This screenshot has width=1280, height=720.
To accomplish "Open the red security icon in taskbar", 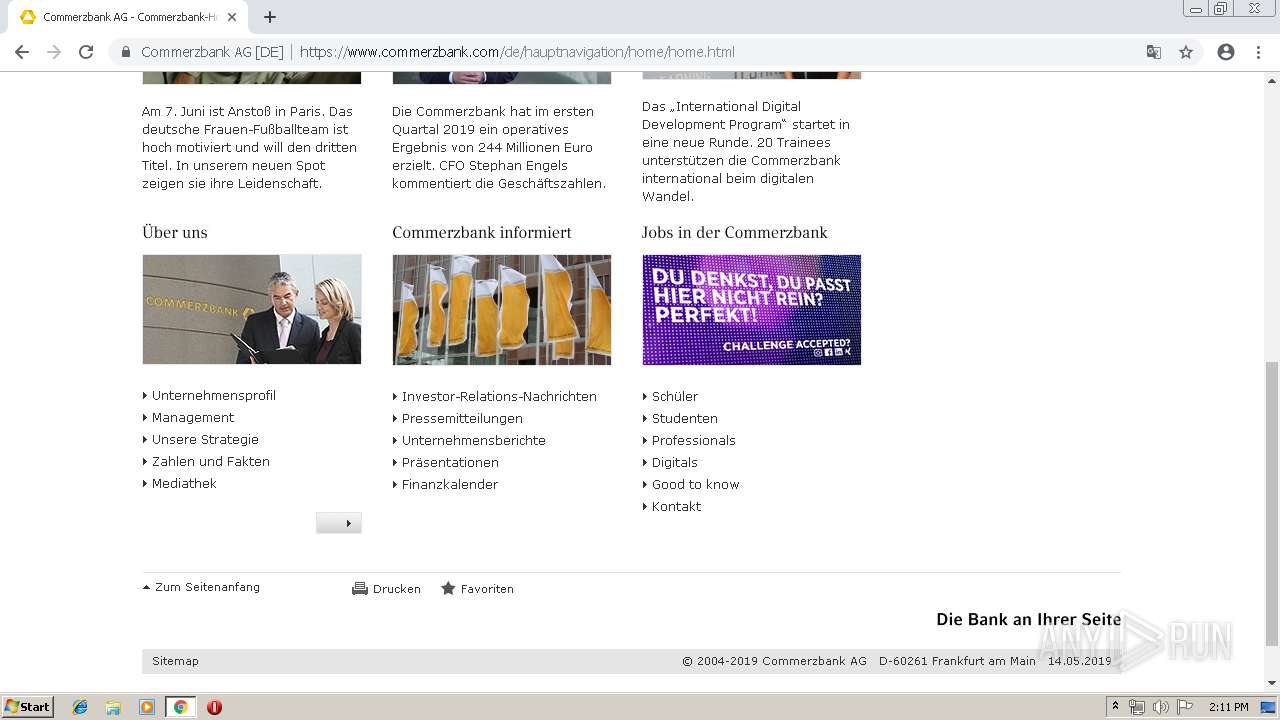I will coord(214,707).
